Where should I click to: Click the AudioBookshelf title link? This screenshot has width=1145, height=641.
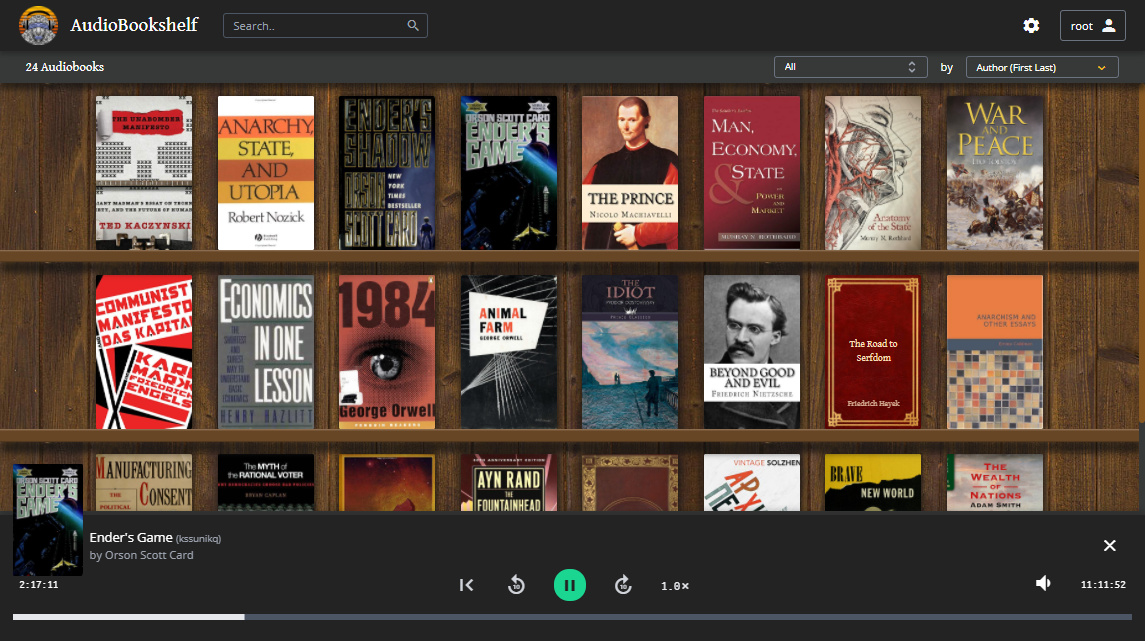pos(134,26)
